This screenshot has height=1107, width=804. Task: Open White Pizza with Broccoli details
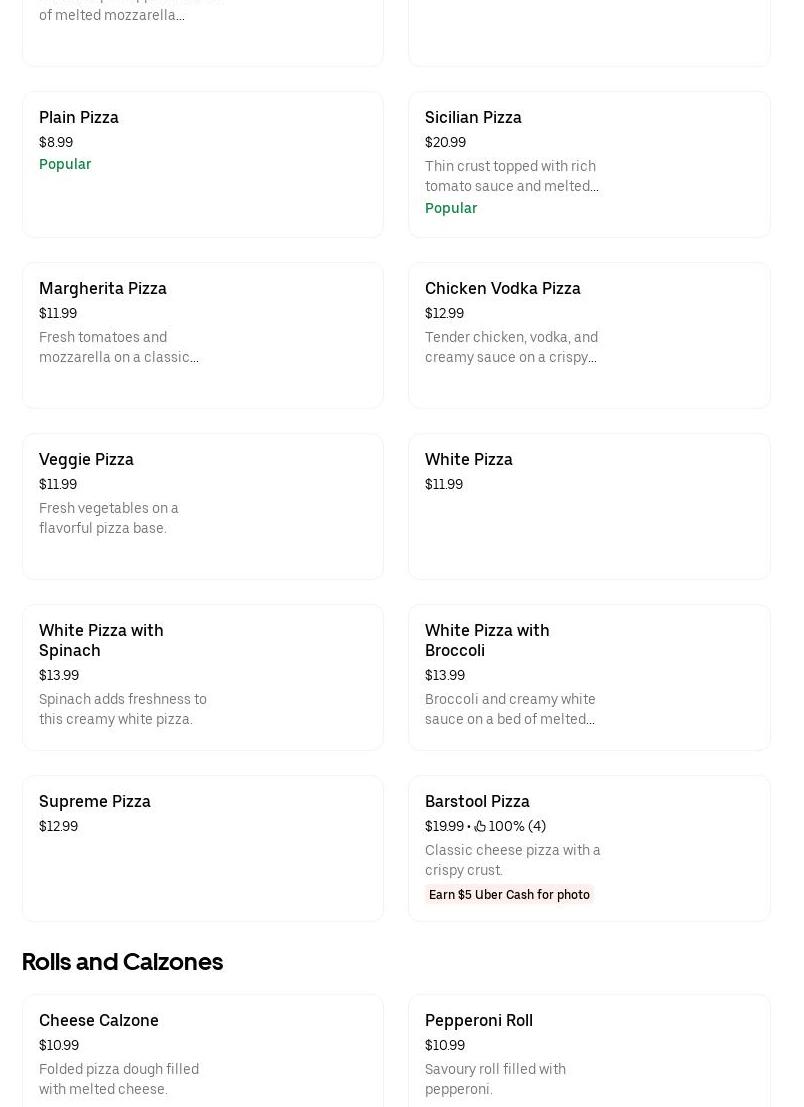[x=589, y=677]
